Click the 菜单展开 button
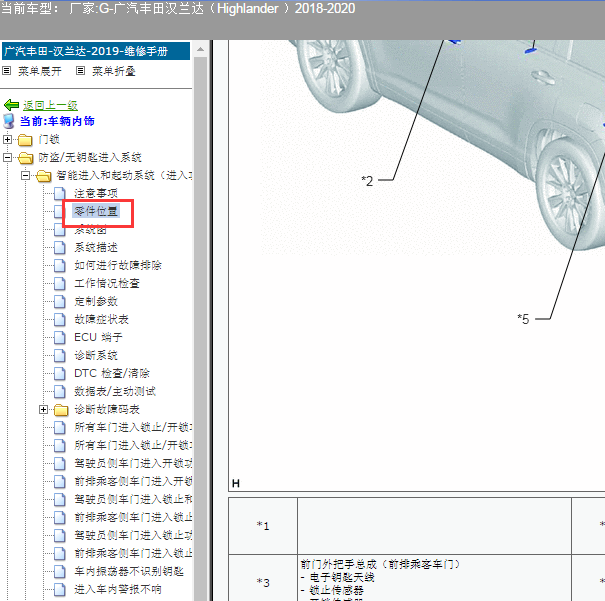Screen dimensions: 605x601 (40, 71)
